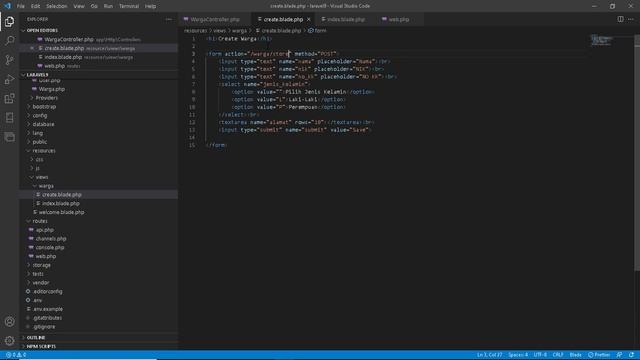Open the Go menu
The height and width of the screenshot is (360, 640).
pyautogui.click(x=94, y=6)
